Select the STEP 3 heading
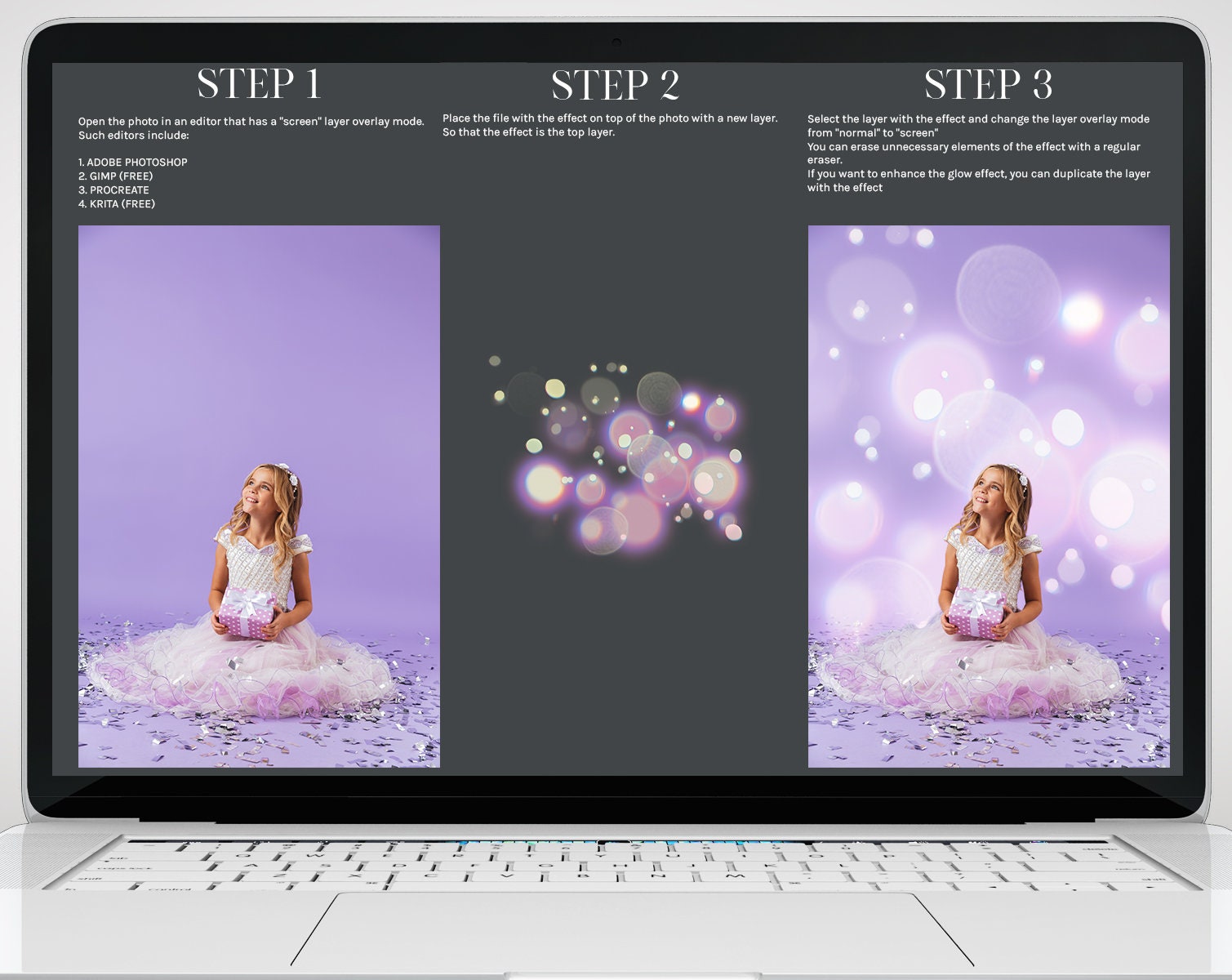Screen dimensions: 1232x980 (x=990, y=84)
